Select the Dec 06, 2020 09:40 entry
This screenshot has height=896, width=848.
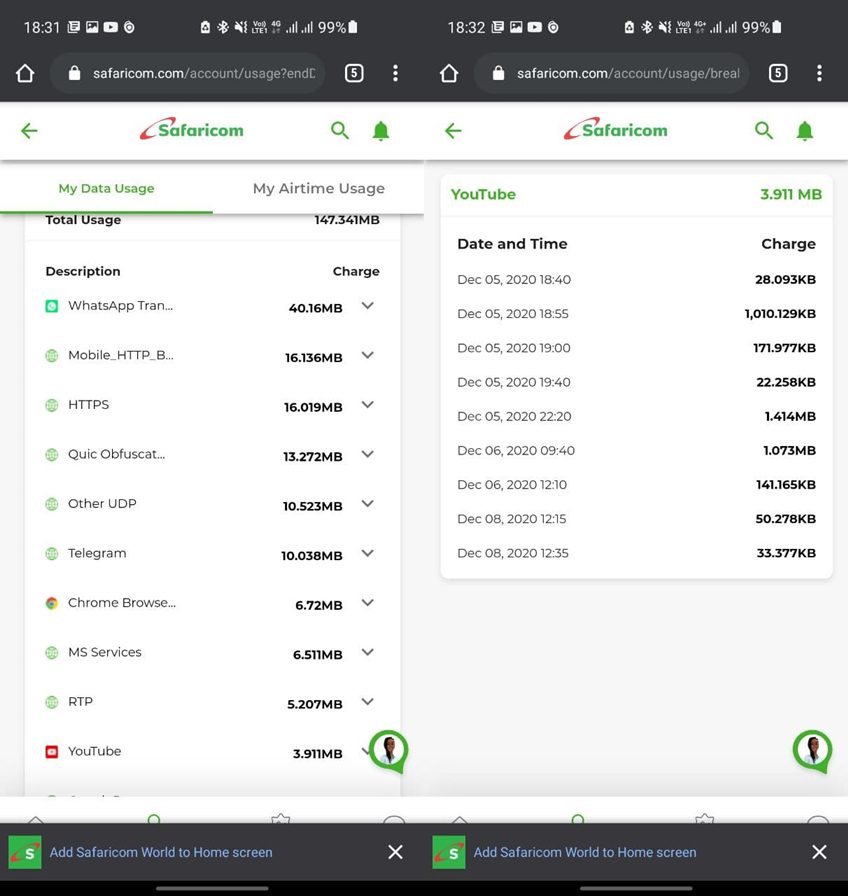pos(636,451)
